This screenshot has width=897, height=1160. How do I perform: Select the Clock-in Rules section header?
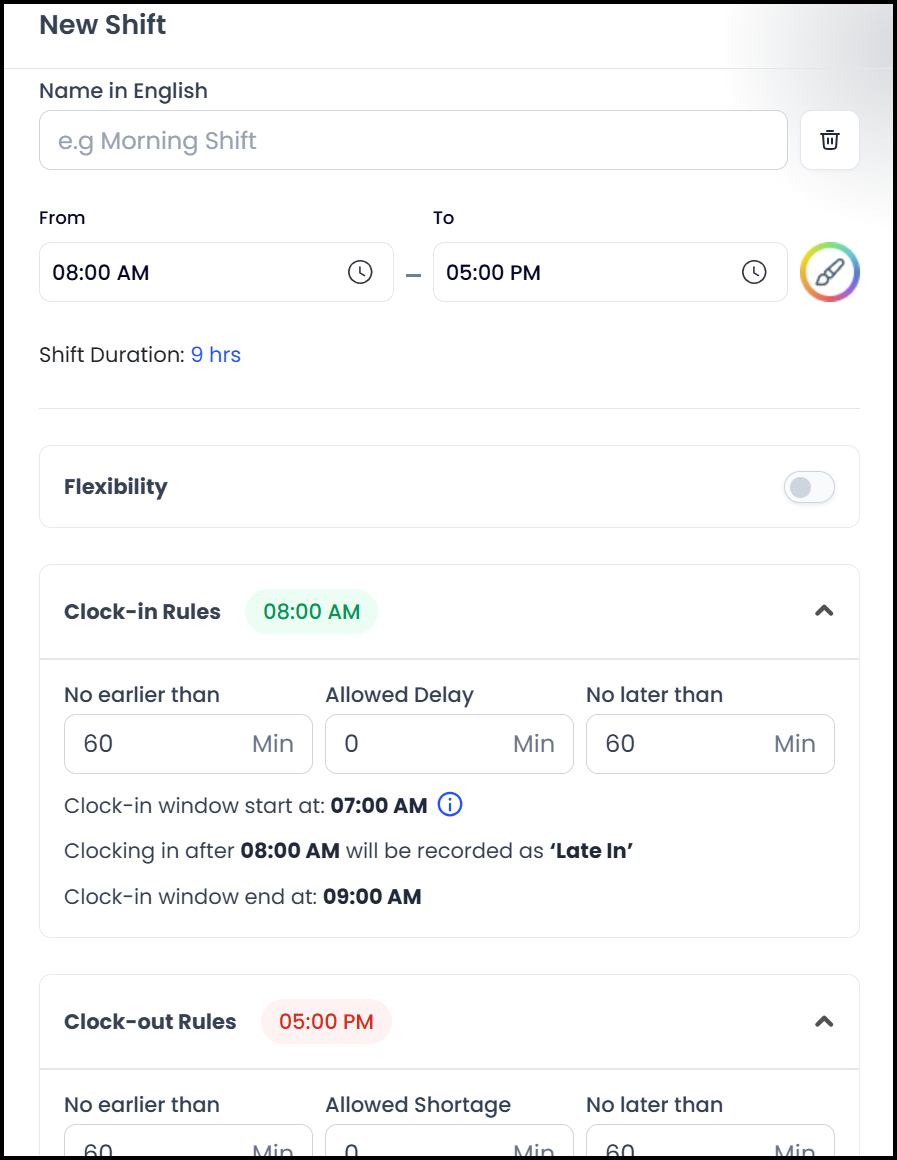point(142,611)
